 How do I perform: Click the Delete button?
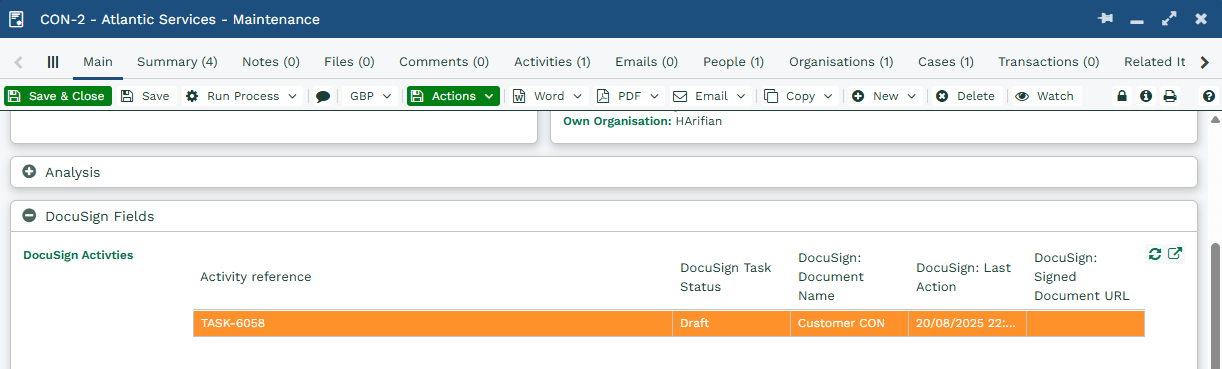click(965, 96)
